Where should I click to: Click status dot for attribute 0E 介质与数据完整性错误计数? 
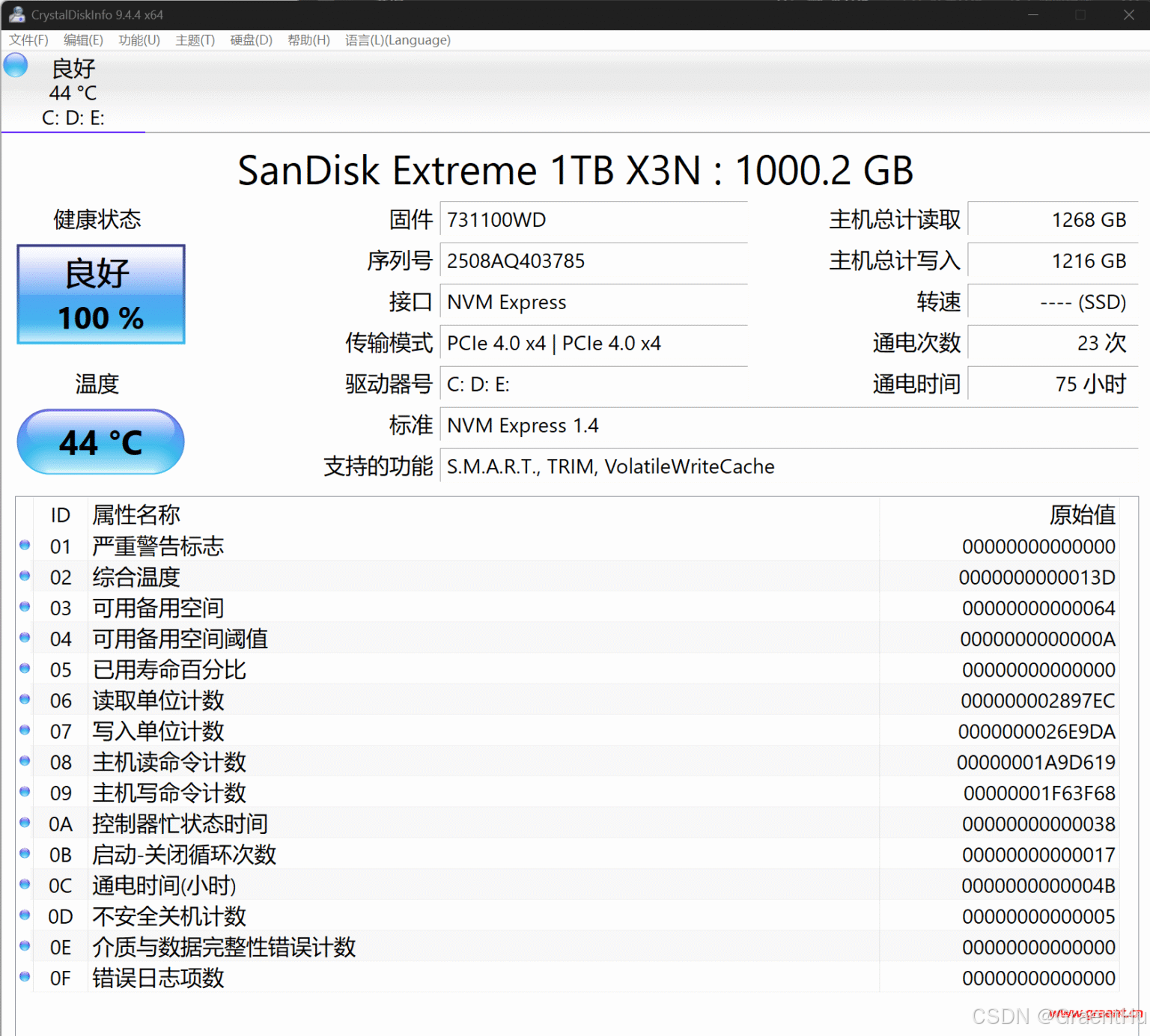coord(25,946)
